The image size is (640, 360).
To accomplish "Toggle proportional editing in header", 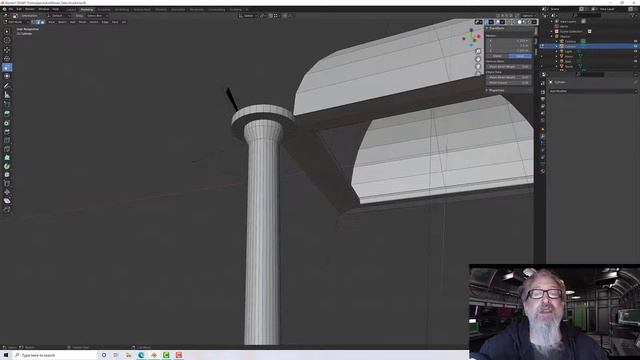I will [x=284, y=16].
